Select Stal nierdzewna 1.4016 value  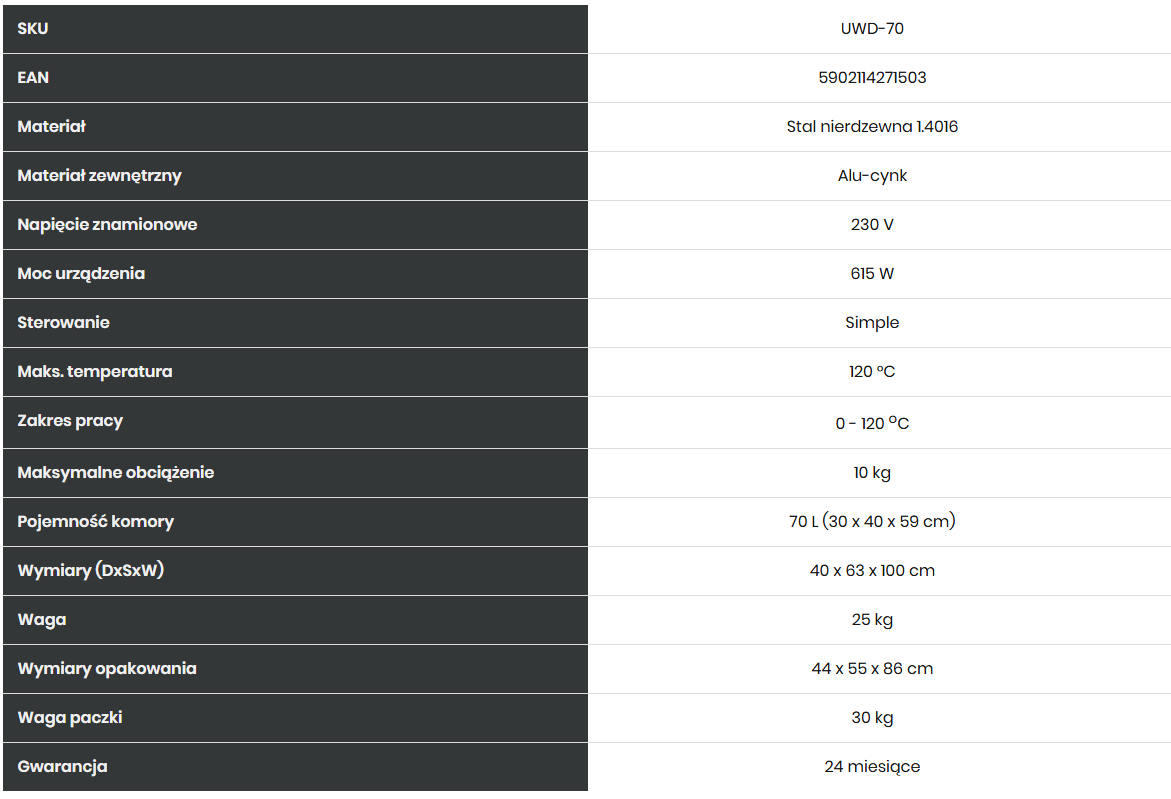pyautogui.click(x=872, y=127)
